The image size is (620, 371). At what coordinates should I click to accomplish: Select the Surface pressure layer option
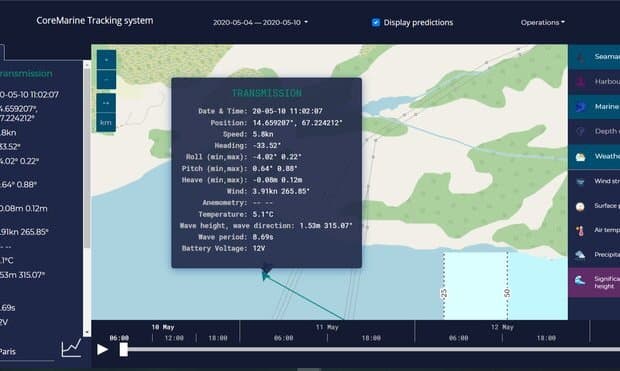coord(594,206)
